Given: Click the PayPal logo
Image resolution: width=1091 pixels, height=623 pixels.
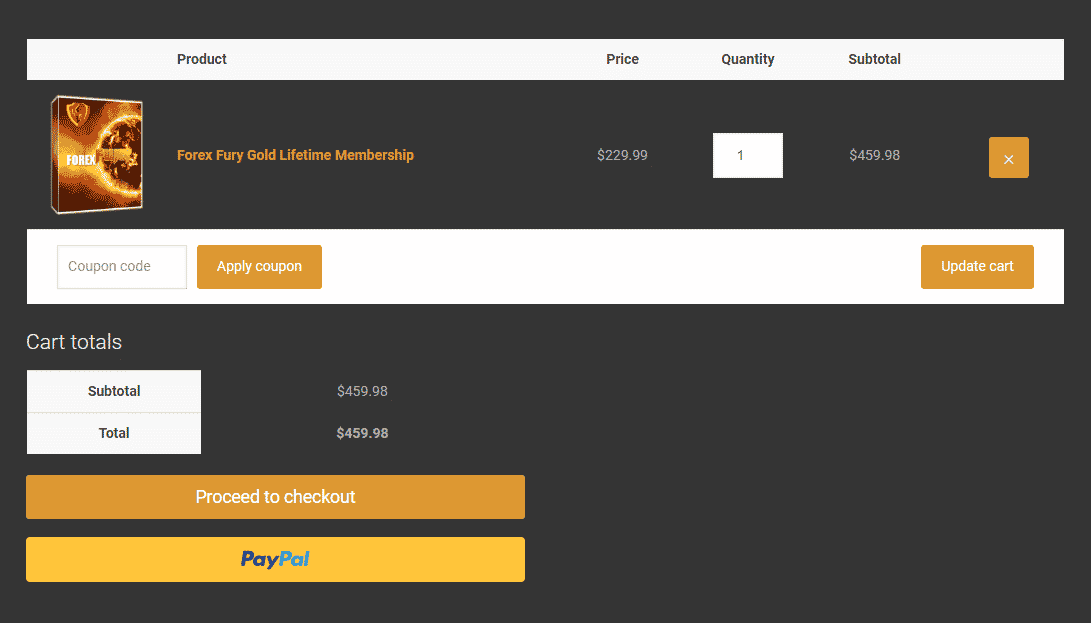Looking at the screenshot, I should pos(275,559).
